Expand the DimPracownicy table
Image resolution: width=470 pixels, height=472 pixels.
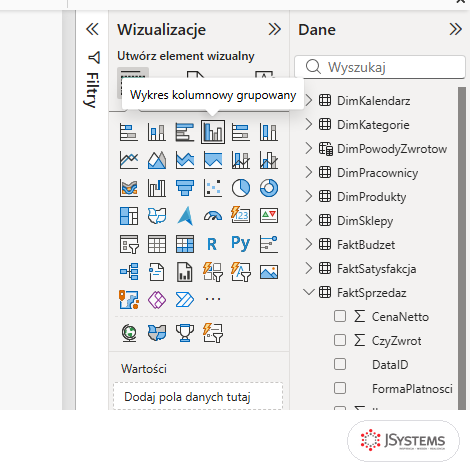tap(309, 172)
